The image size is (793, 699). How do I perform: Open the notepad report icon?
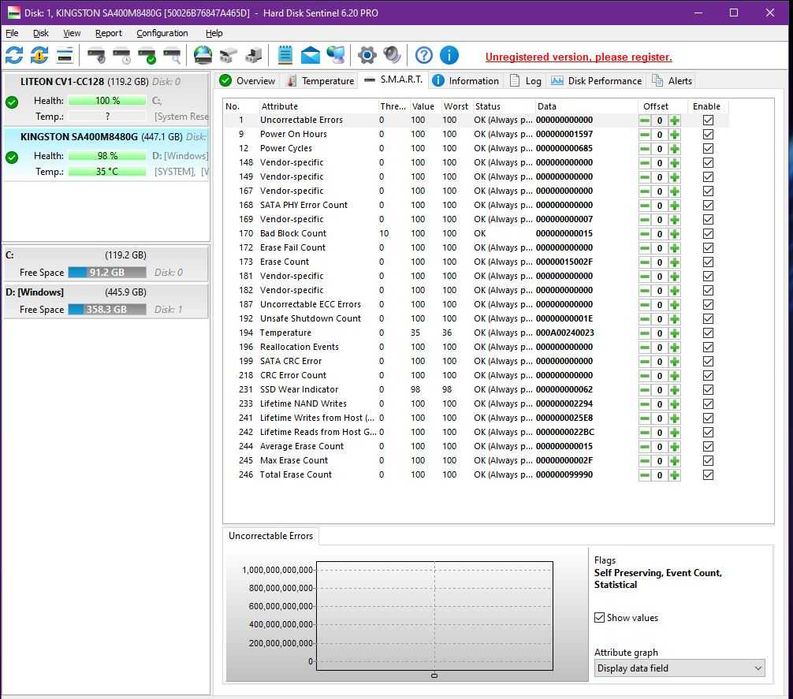(285, 55)
